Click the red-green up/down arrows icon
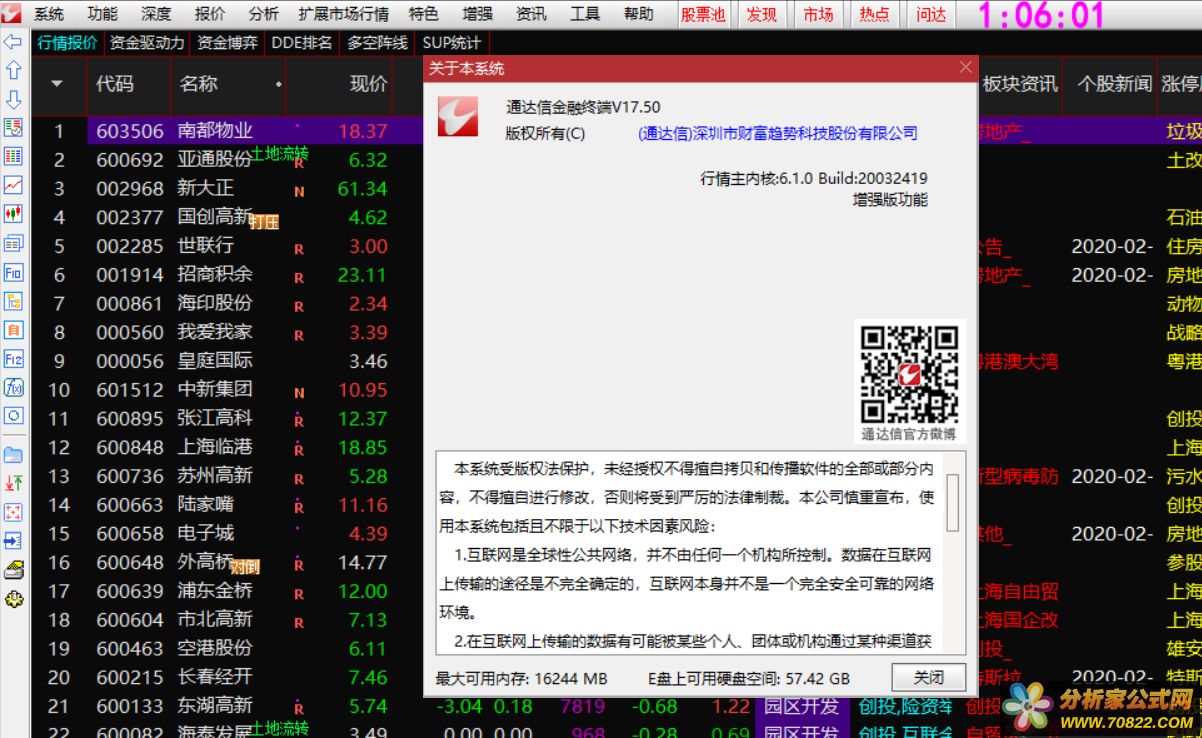Image resolution: width=1202 pixels, height=738 pixels. 13,483
